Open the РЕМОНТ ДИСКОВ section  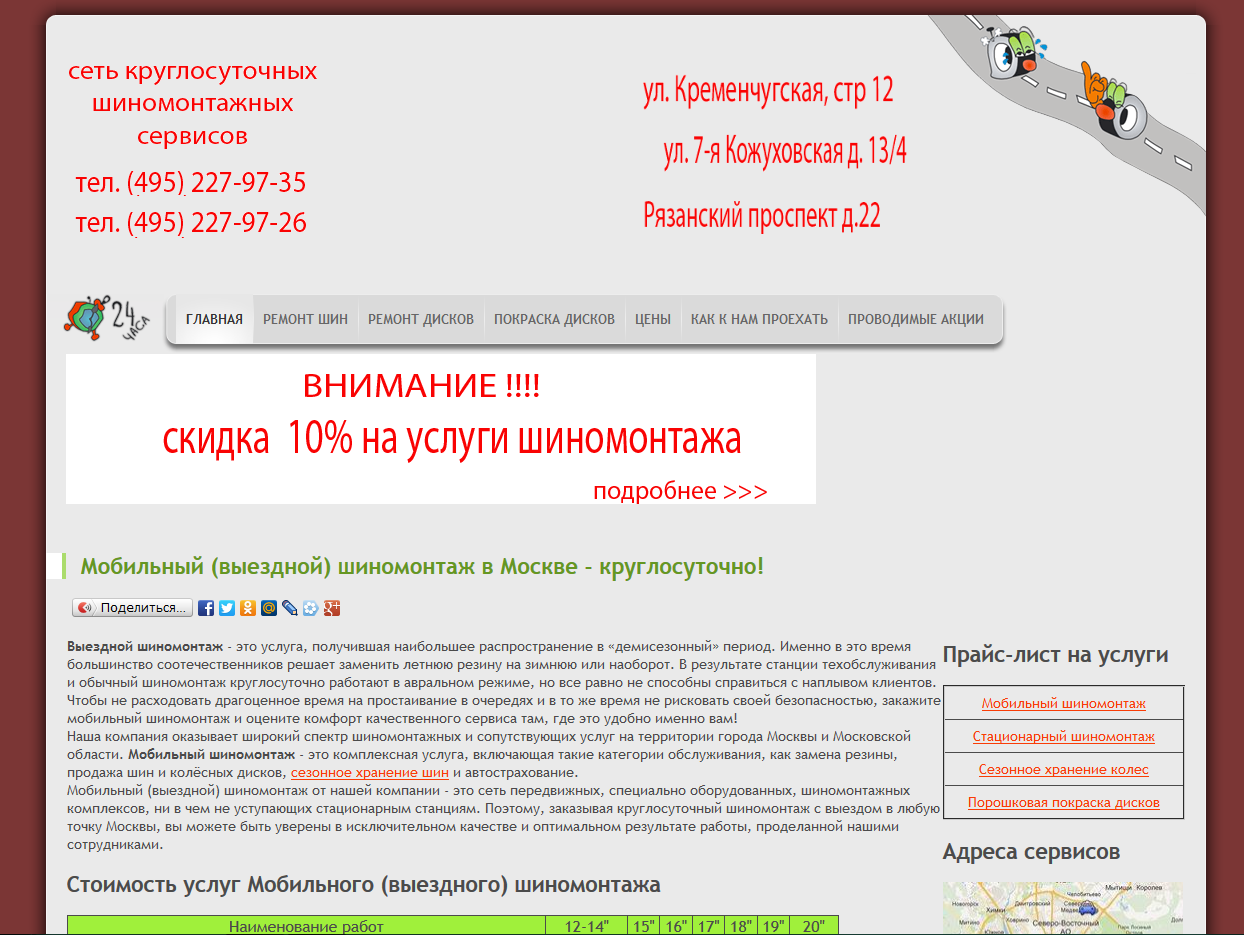click(420, 319)
